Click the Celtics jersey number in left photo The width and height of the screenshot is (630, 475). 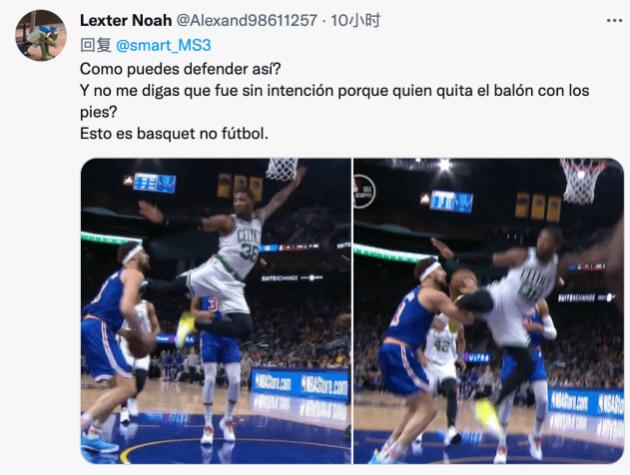point(249,252)
